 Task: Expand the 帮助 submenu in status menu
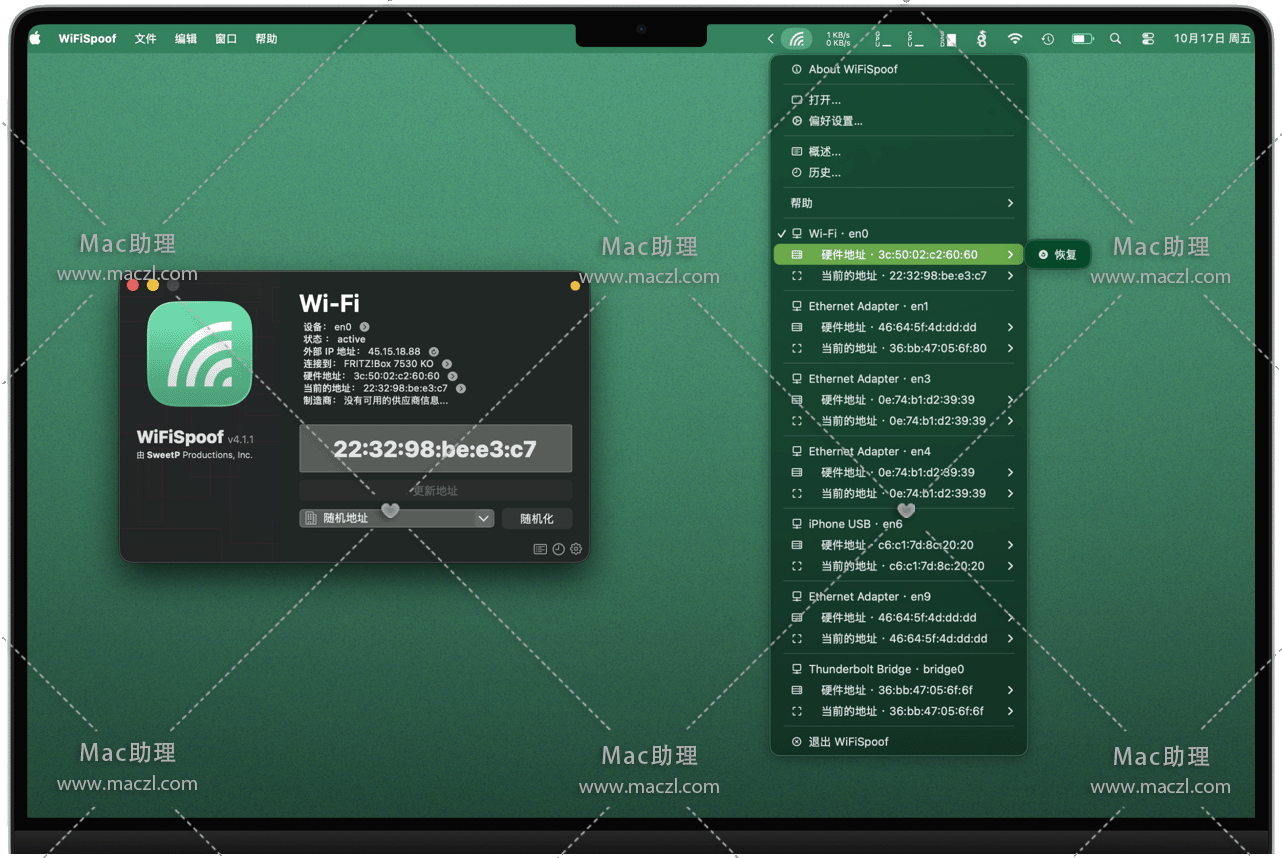900,203
